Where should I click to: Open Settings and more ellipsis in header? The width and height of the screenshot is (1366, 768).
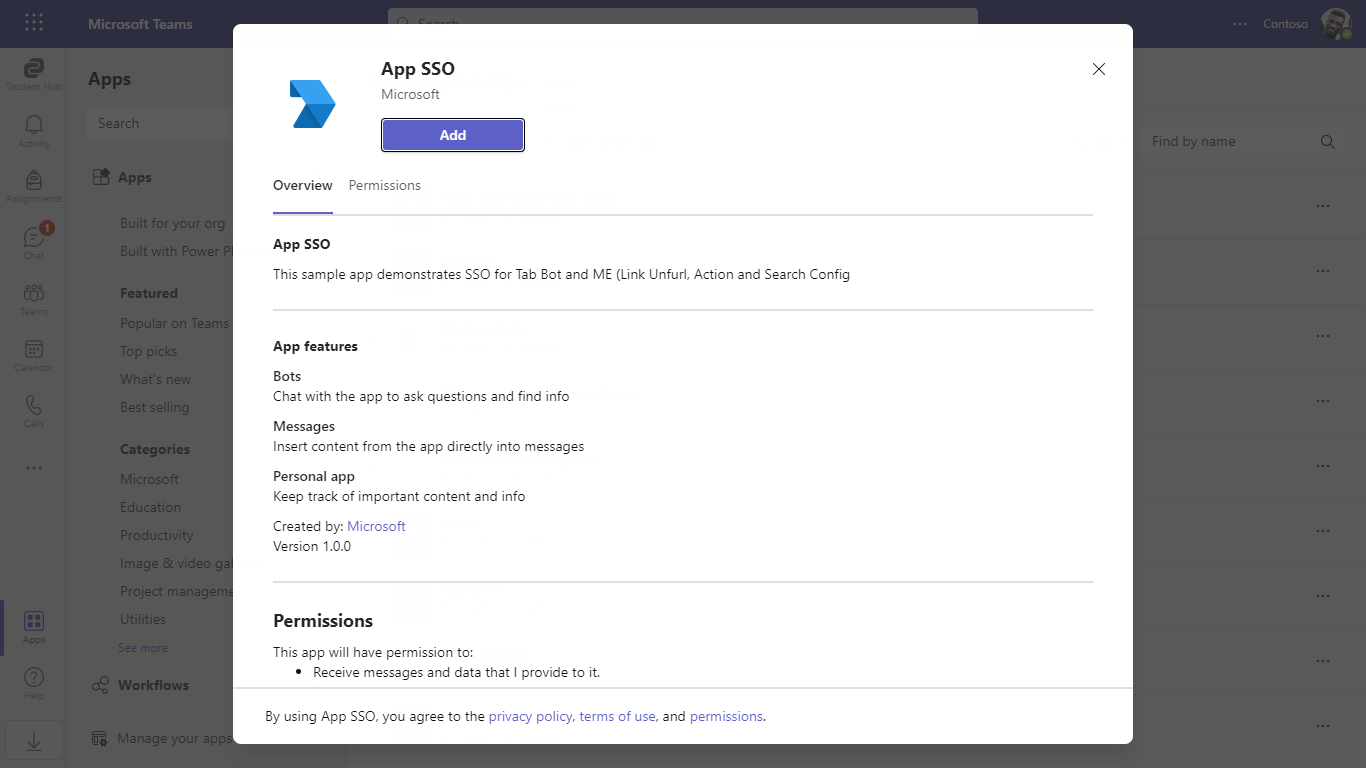tap(1240, 24)
